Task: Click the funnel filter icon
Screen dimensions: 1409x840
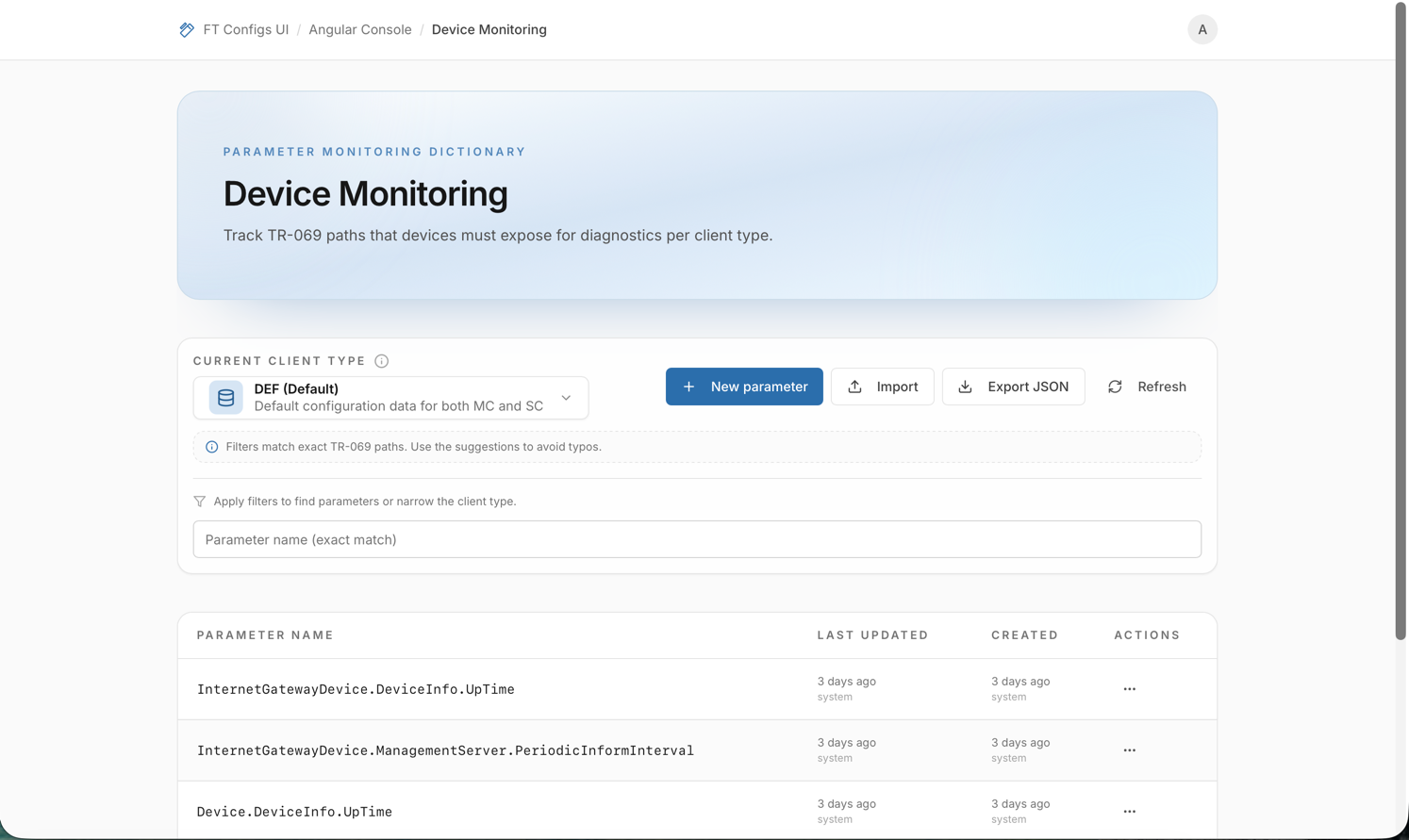Action: point(200,502)
